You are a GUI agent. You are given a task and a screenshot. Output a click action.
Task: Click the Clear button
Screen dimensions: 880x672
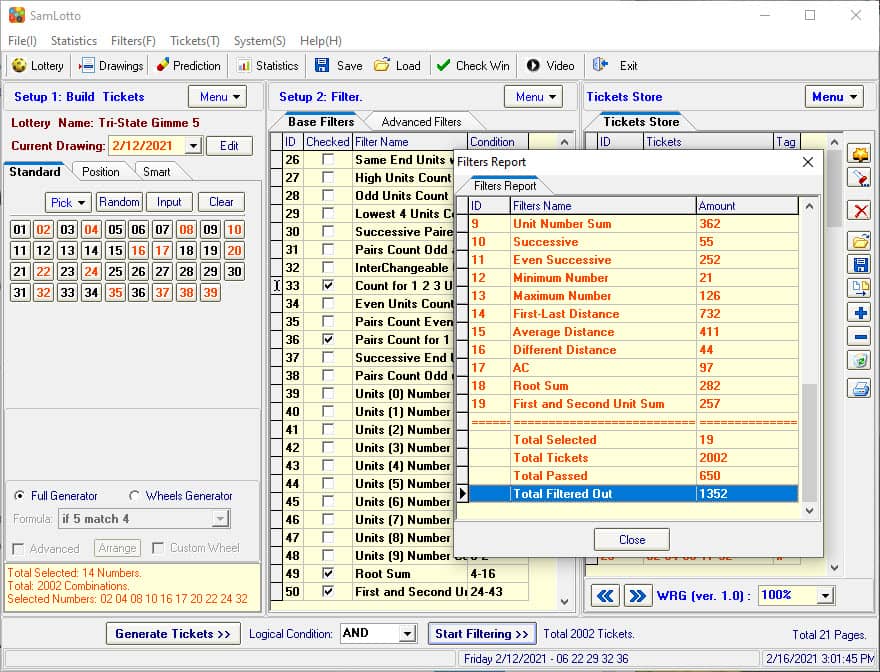221,202
